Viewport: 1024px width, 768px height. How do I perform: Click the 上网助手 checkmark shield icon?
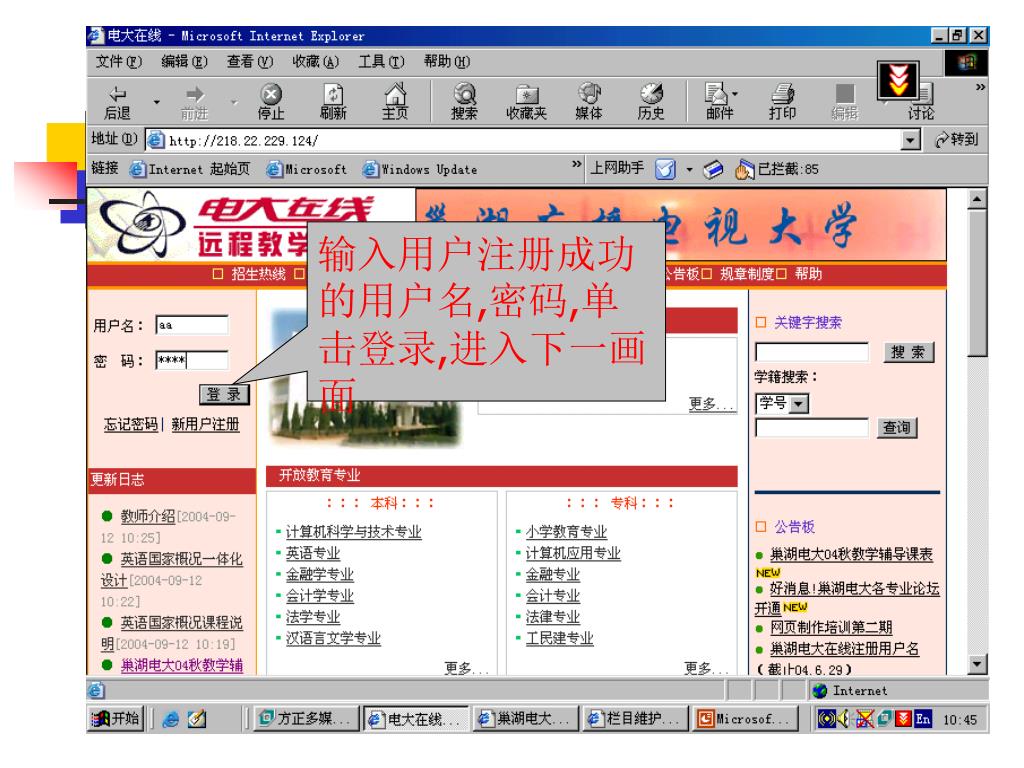[x=665, y=169]
